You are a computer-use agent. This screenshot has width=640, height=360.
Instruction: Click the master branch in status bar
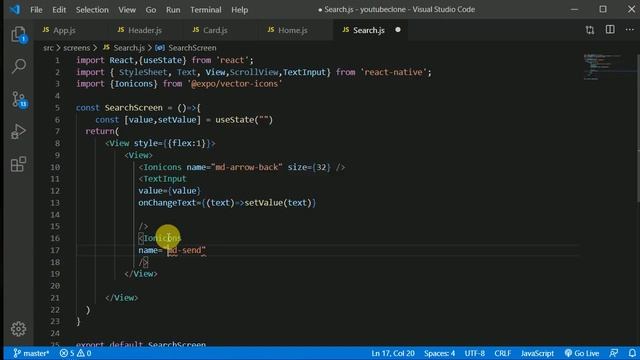coord(31,353)
